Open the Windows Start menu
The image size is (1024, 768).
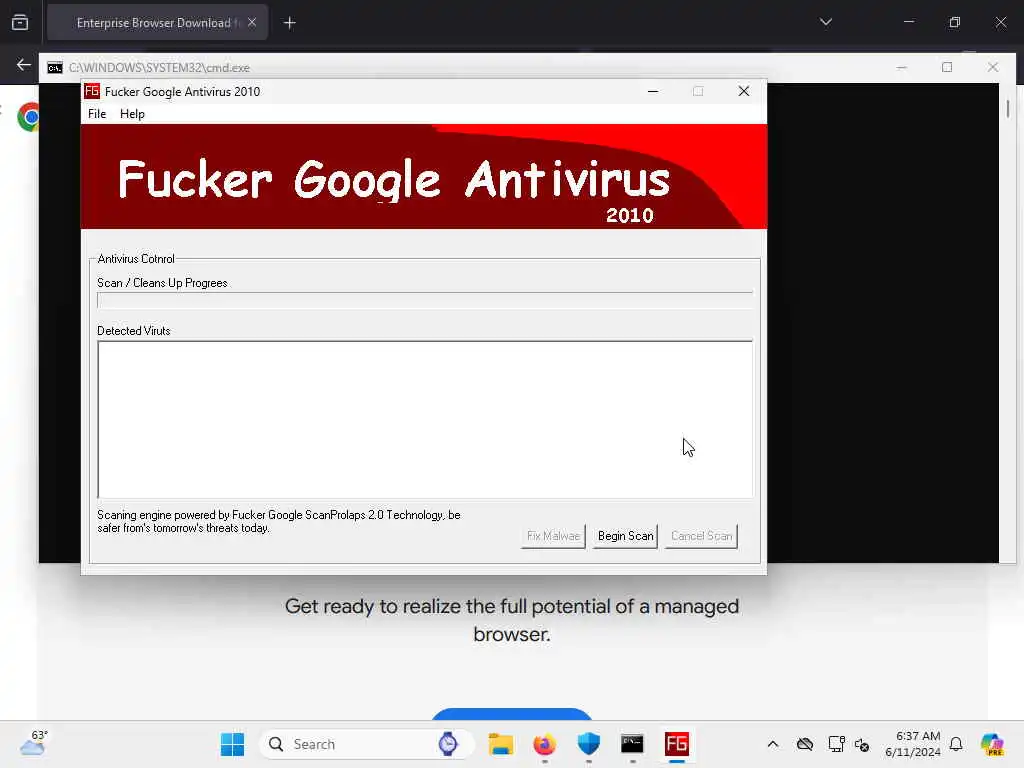[232, 744]
